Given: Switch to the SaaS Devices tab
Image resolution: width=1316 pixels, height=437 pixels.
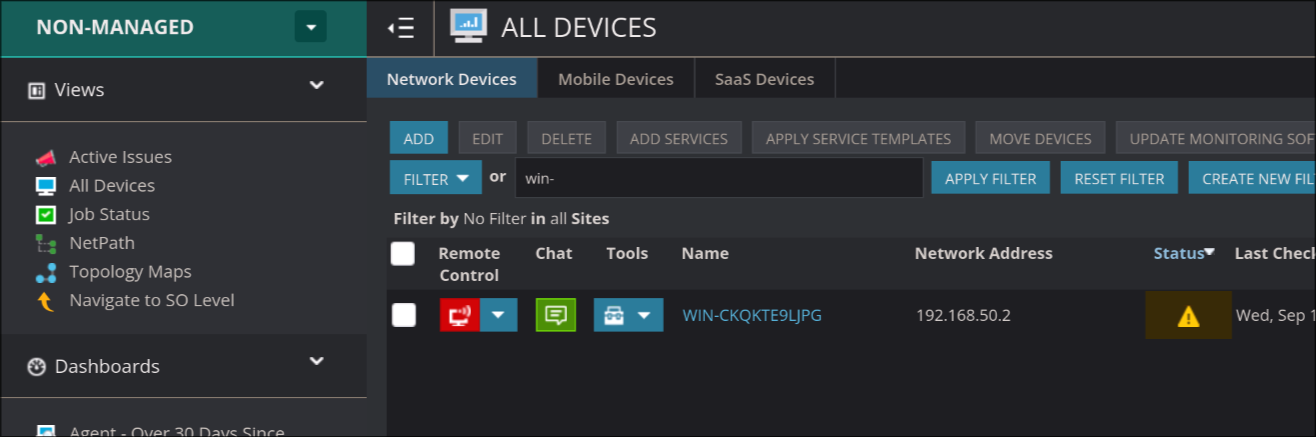Looking at the screenshot, I should (x=764, y=79).
